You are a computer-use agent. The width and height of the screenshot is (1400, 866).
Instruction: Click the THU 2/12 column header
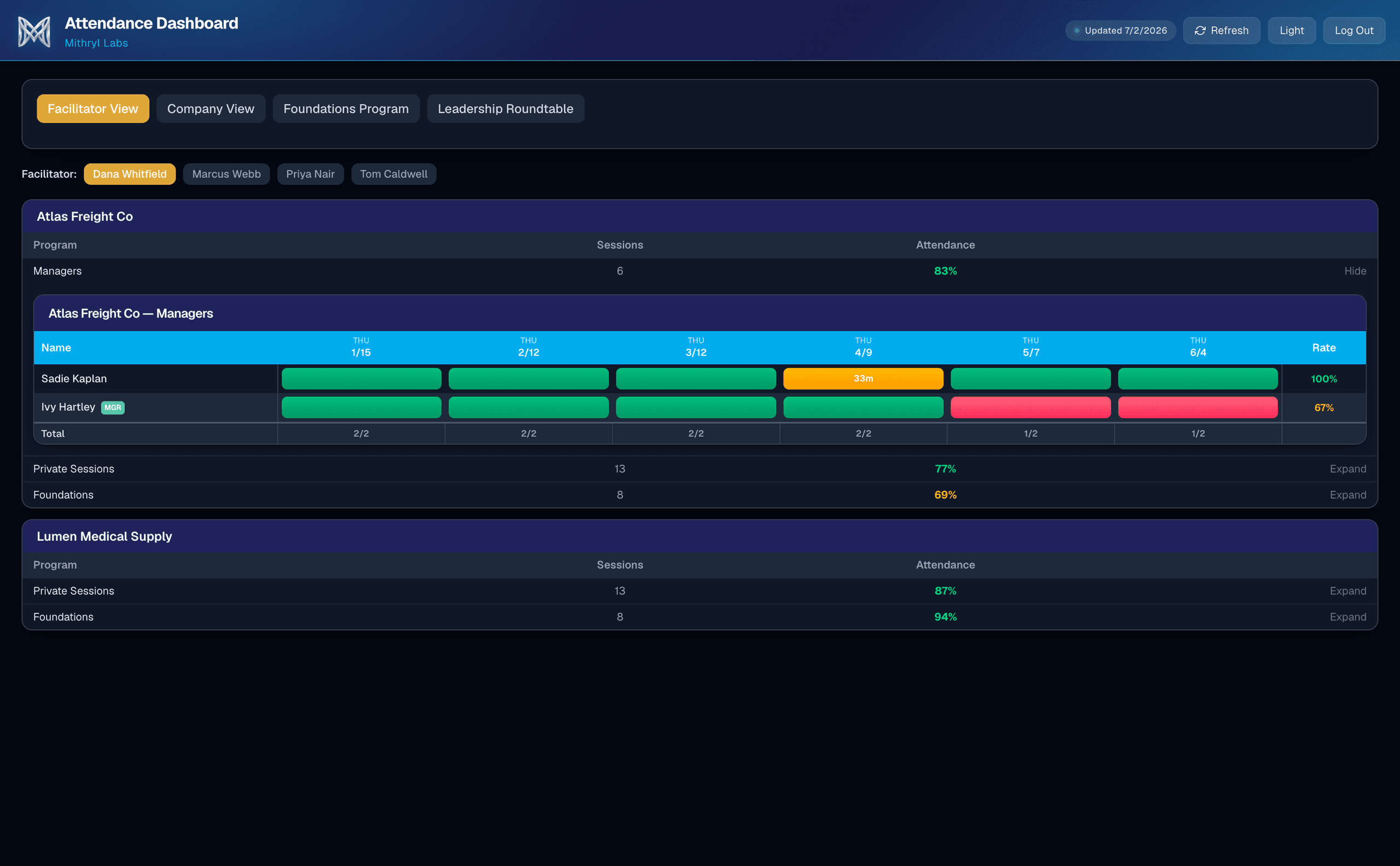529,347
